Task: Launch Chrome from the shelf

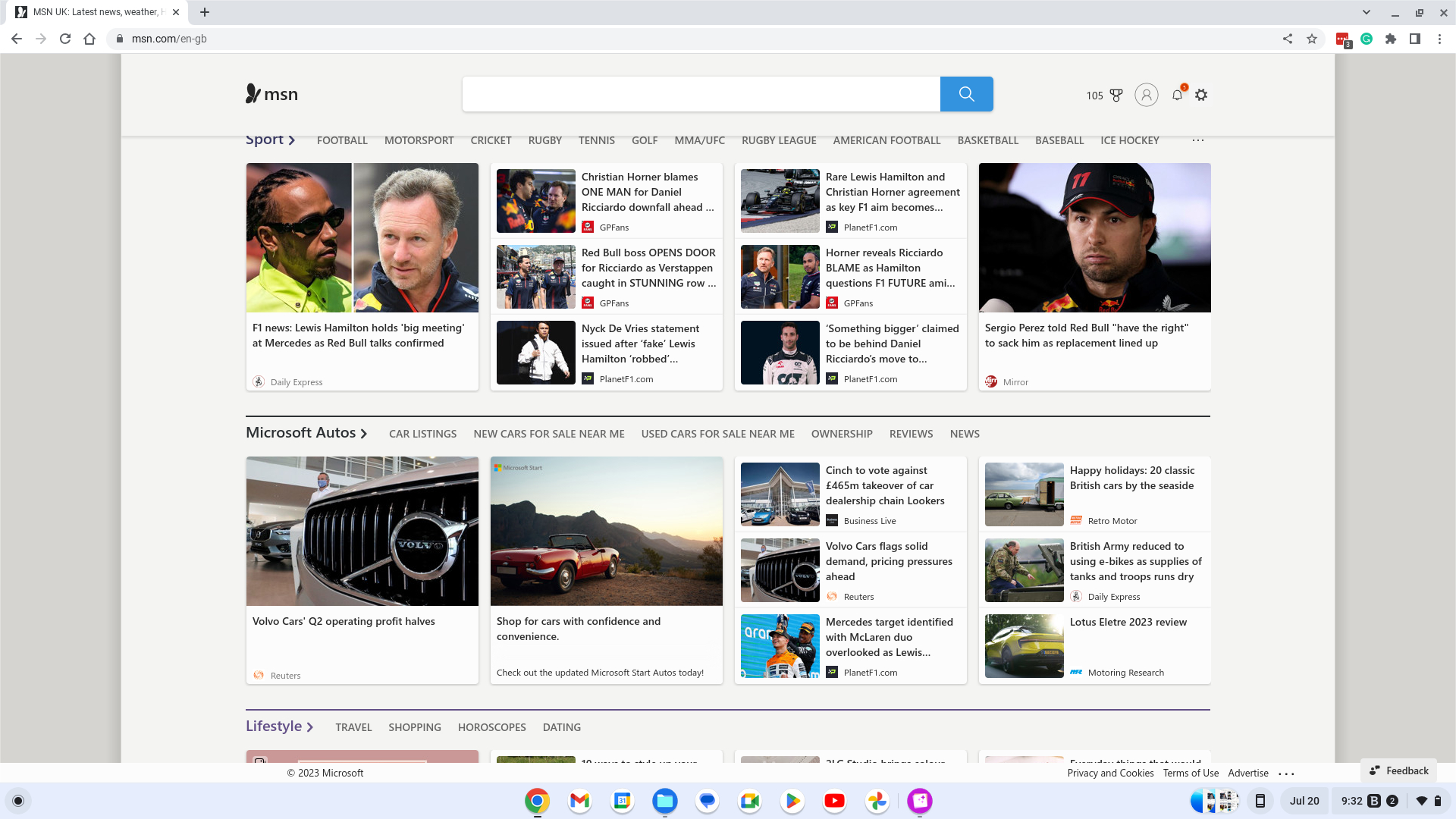Action: coord(537,801)
